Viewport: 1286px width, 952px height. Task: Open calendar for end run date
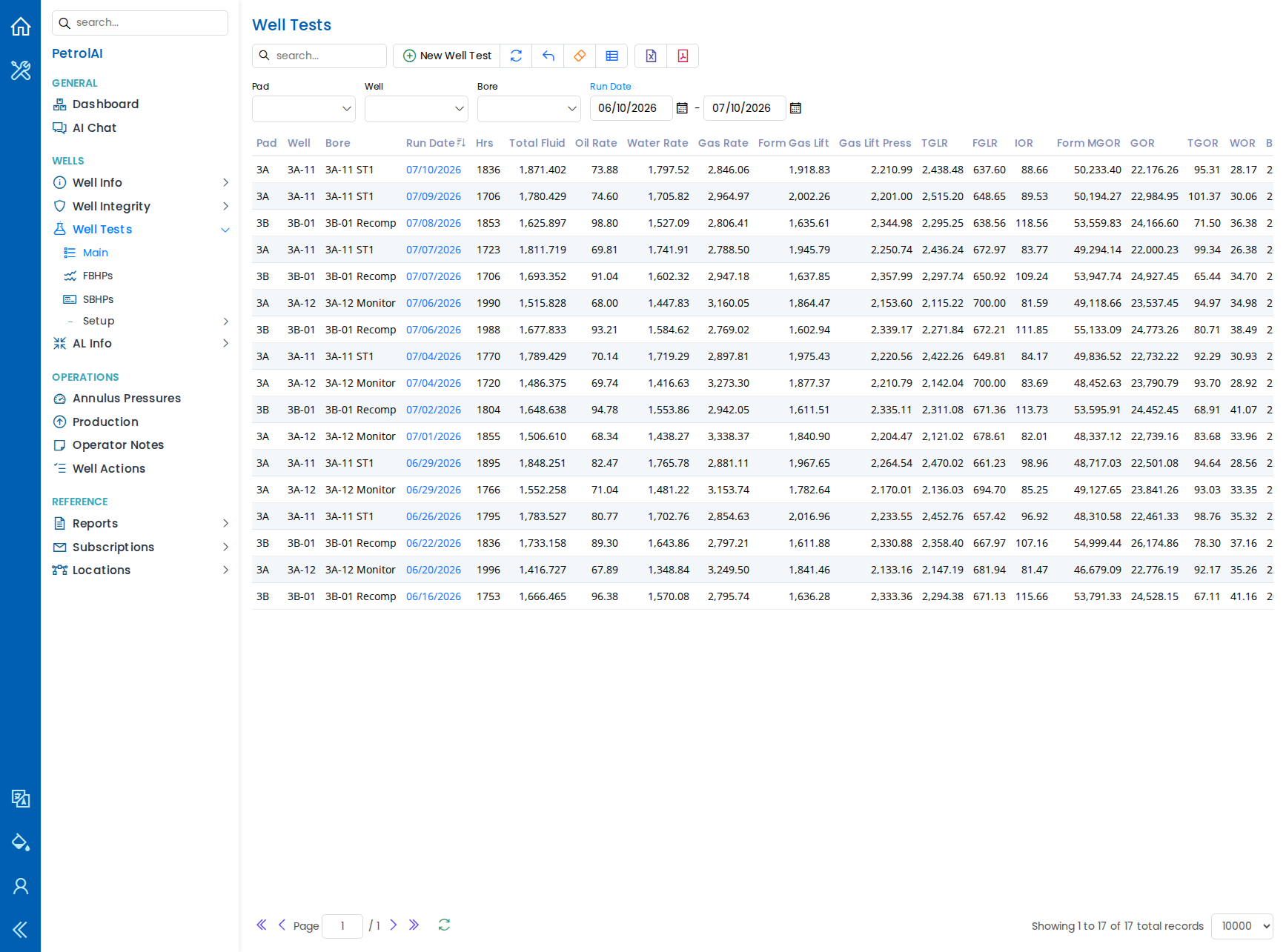click(795, 108)
